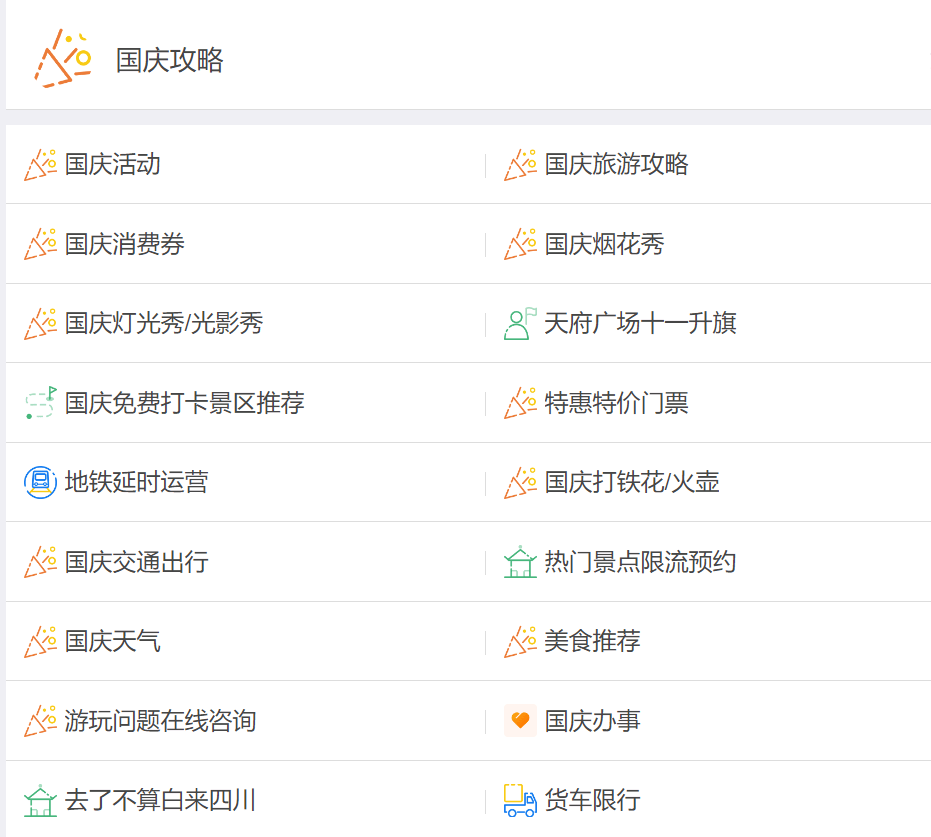Click the icon next to 国庆灯光秀/光影秀
Image resolution: width=931 pixels, height=837 pixels.
coord(40,324)
